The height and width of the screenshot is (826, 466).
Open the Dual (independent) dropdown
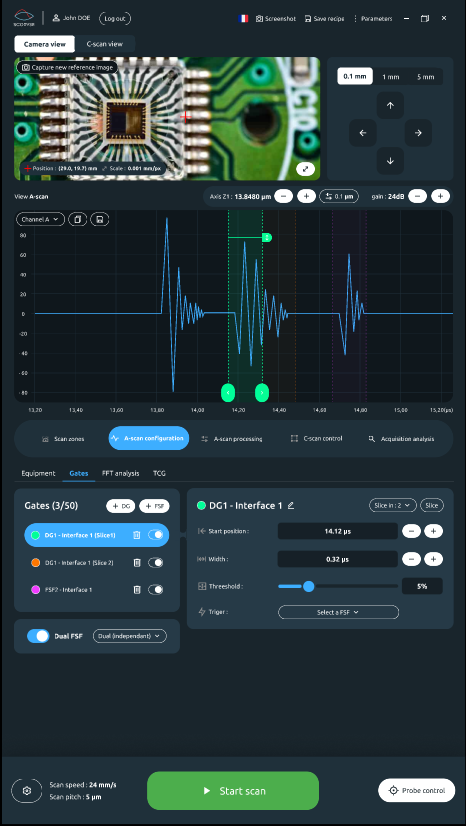[130, 636]
